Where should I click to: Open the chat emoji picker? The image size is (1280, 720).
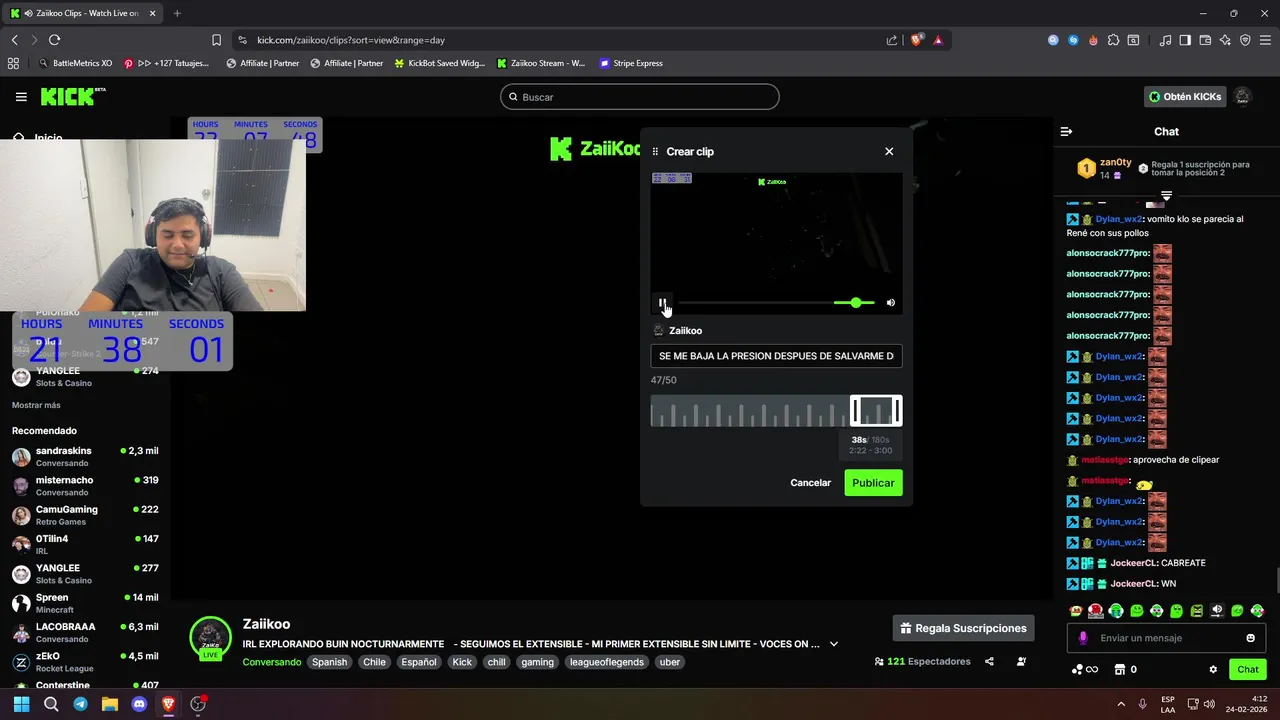click(x=1250, y=638)
